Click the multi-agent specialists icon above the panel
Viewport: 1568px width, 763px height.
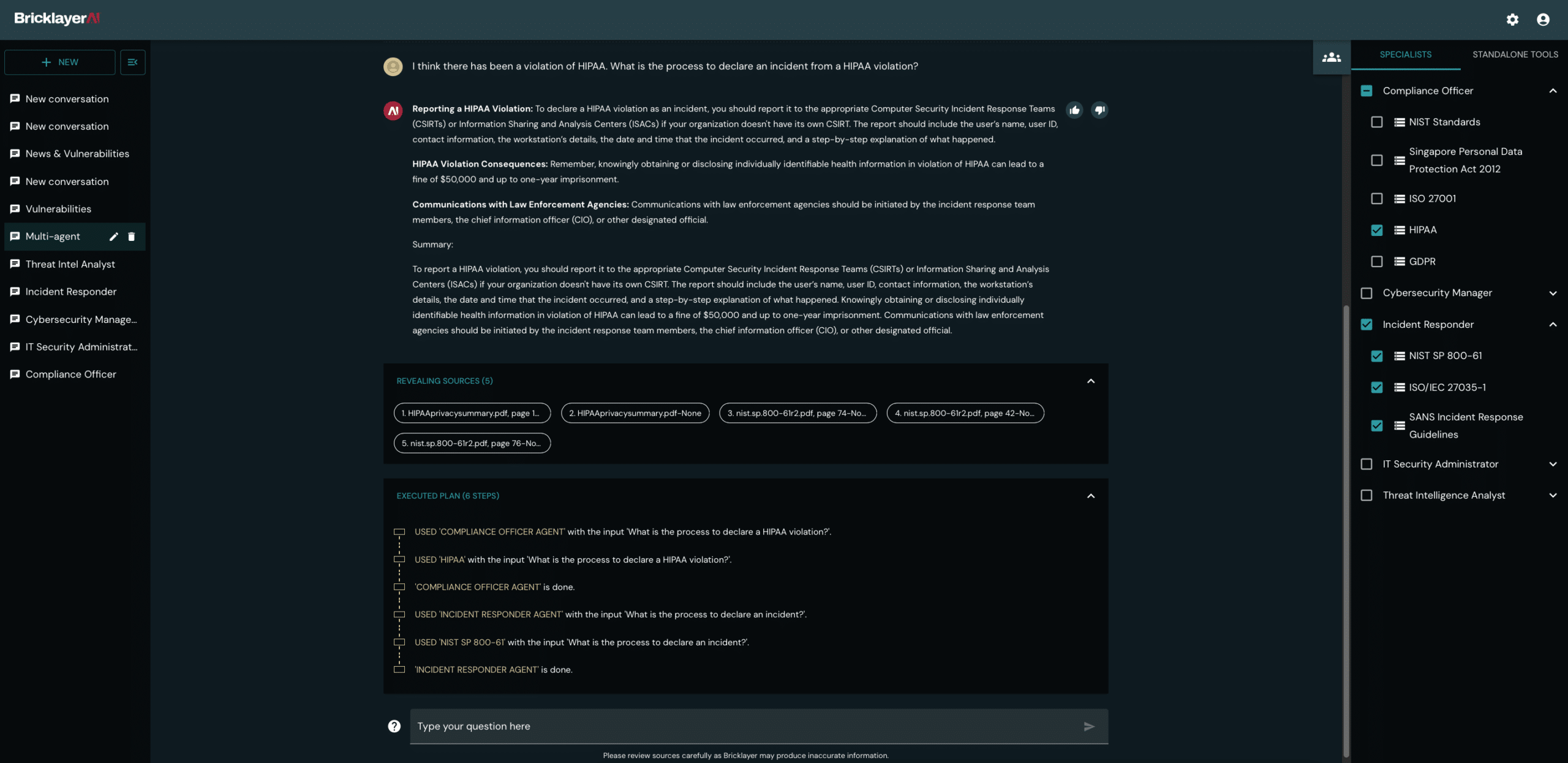[1331, 57]
